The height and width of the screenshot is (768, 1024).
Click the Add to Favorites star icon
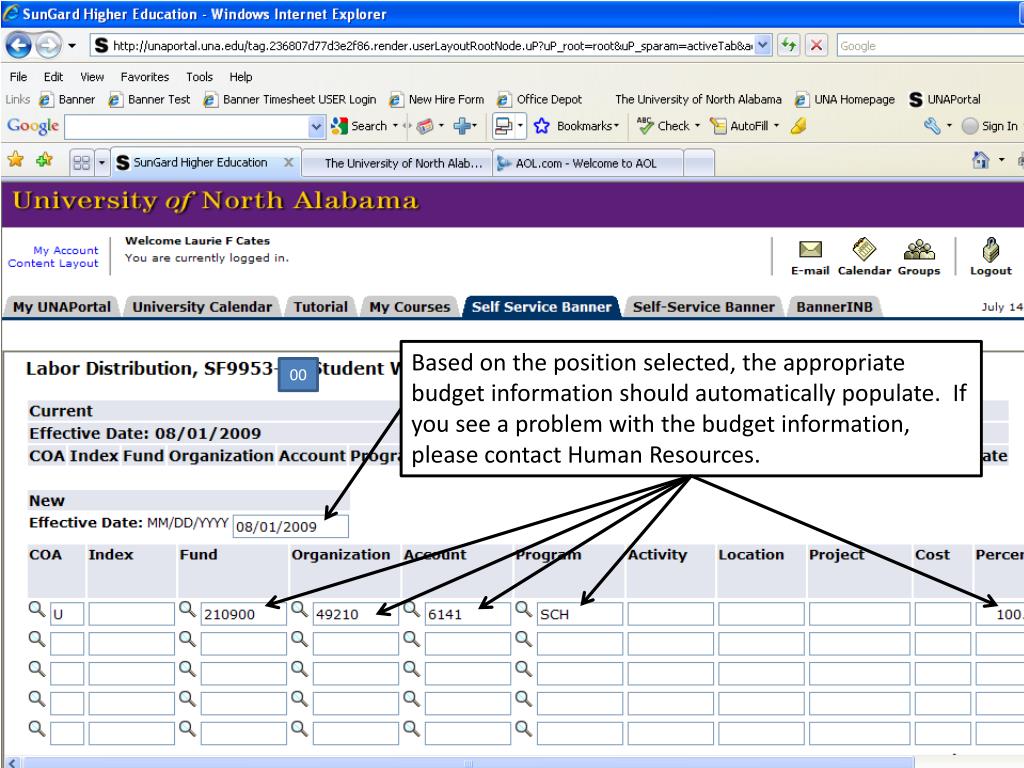(x=44, y=159)
